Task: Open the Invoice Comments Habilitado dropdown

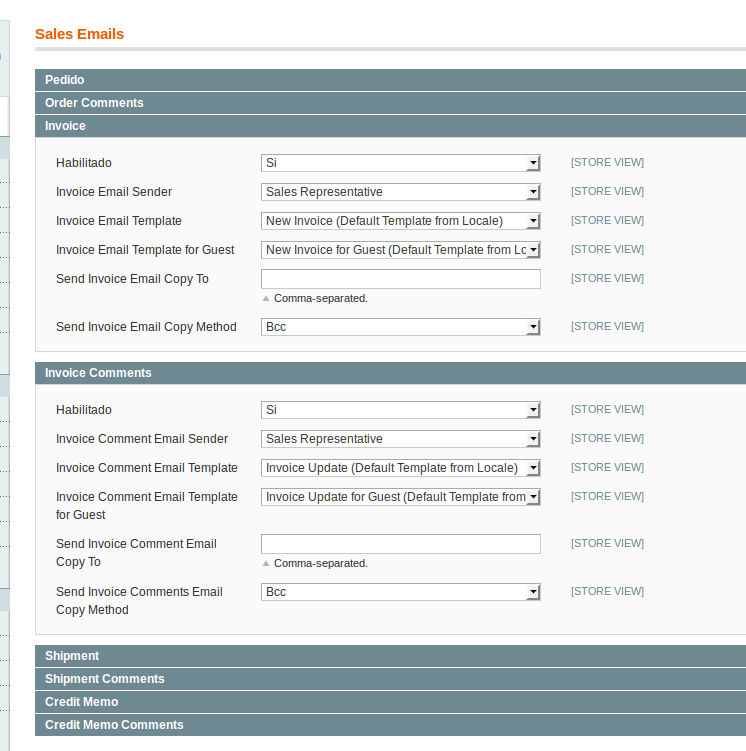Action: (400, 410)
